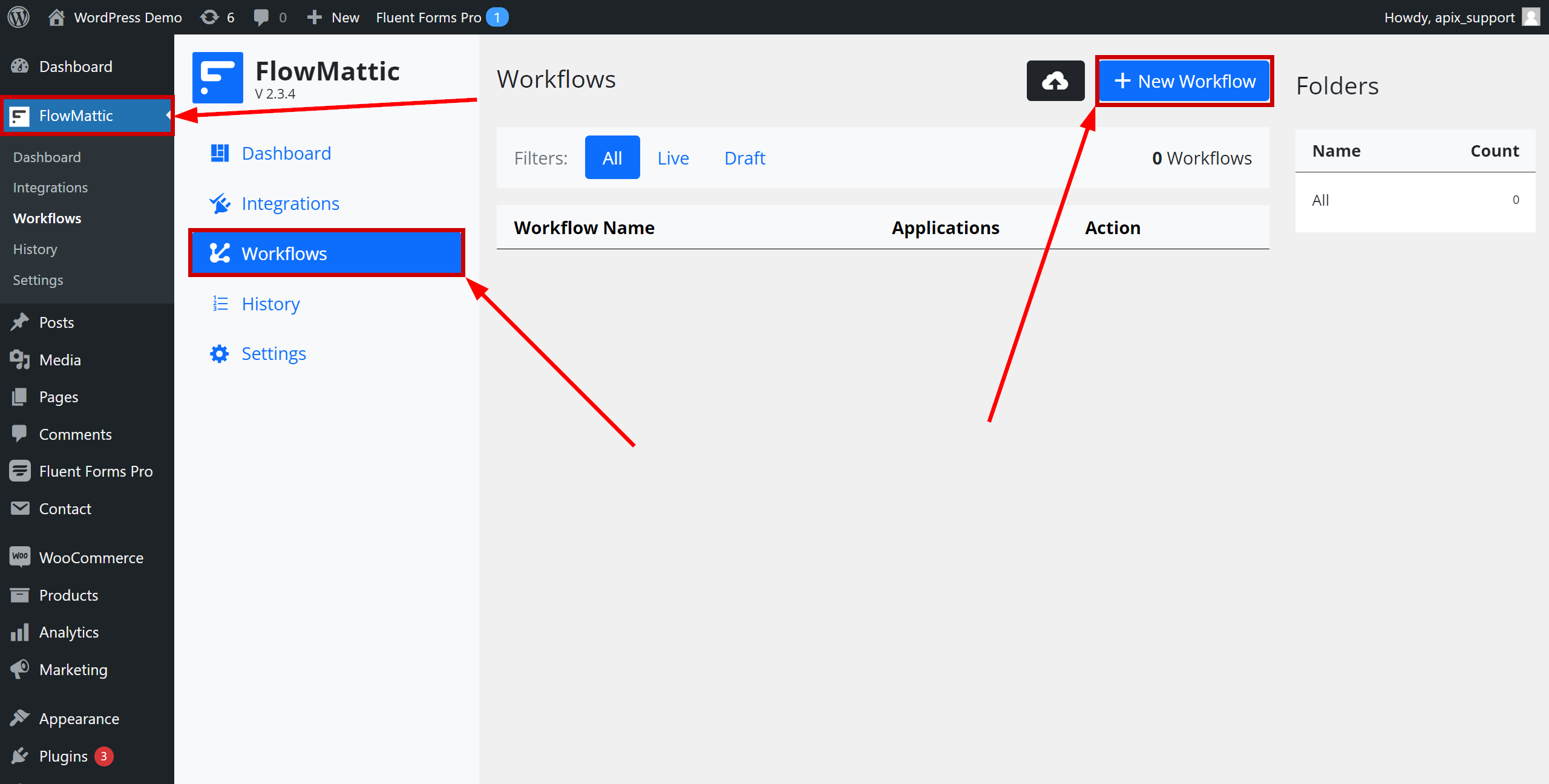Click the Workflows branch icon in FlowMattic panel
1549x784 pixels.
[x=220, y=253]
